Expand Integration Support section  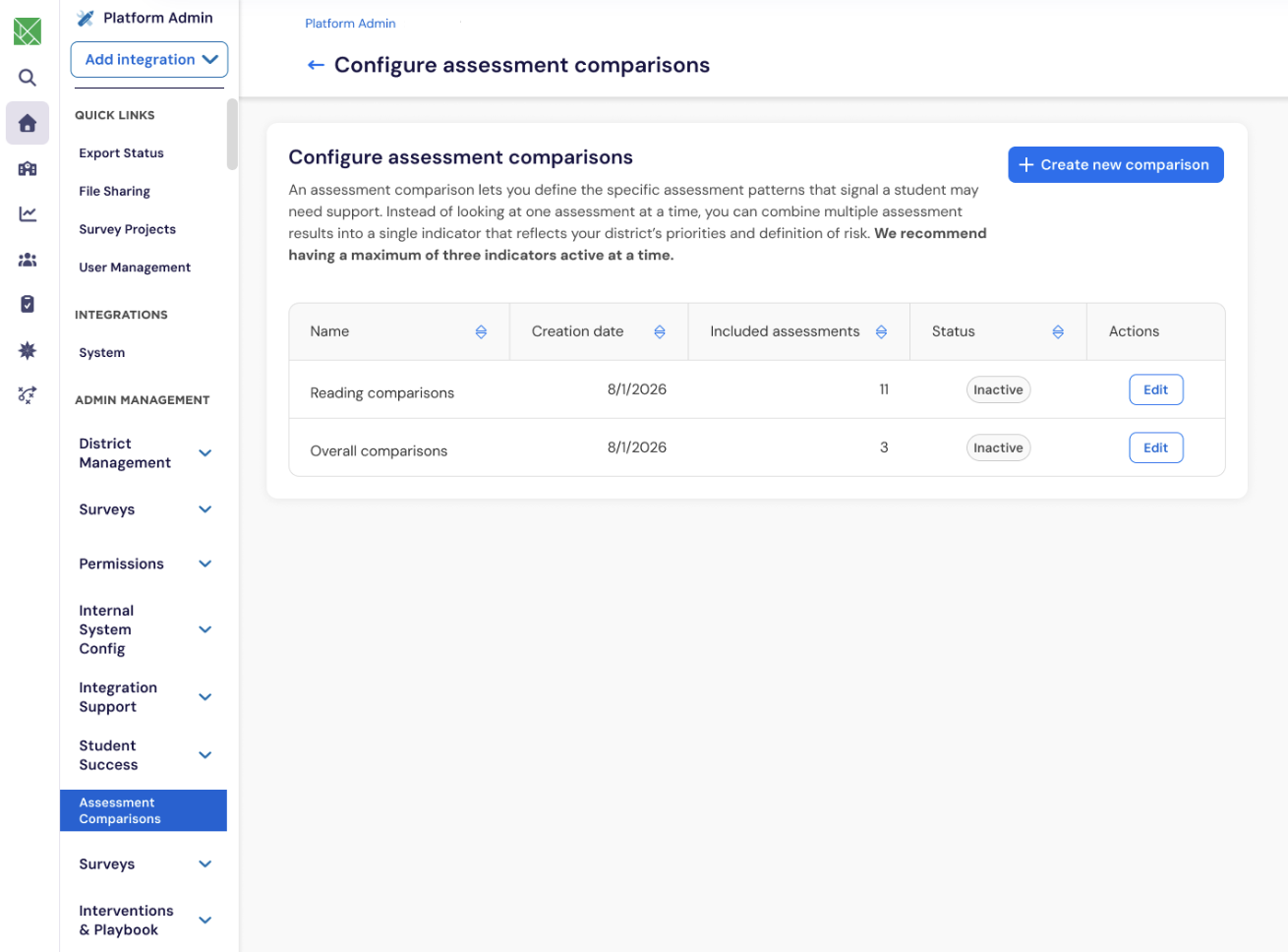coord(205,697)
